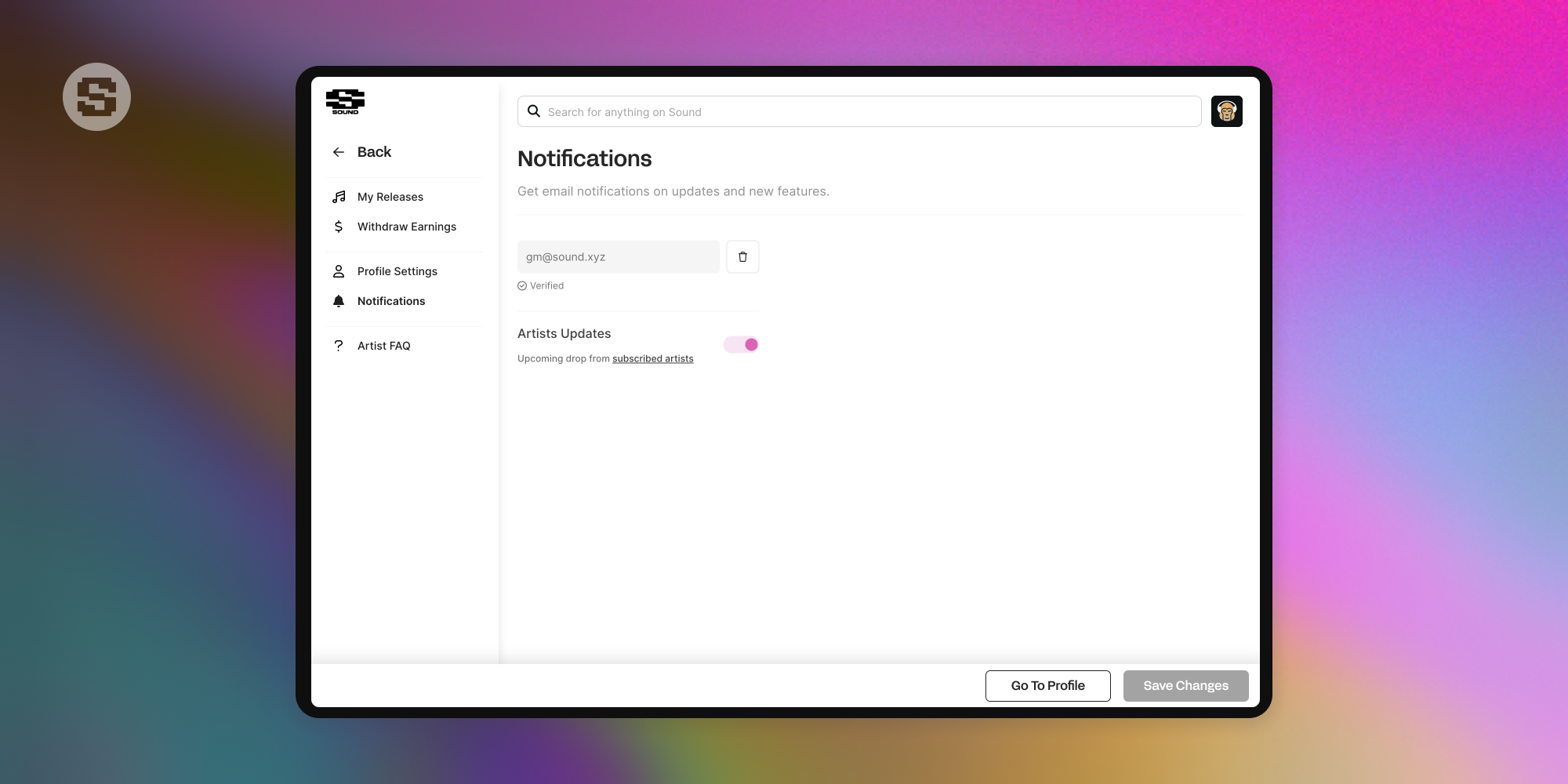Click the round Sound badge on the background
The image size is (1568, 784).
[97, 97]
